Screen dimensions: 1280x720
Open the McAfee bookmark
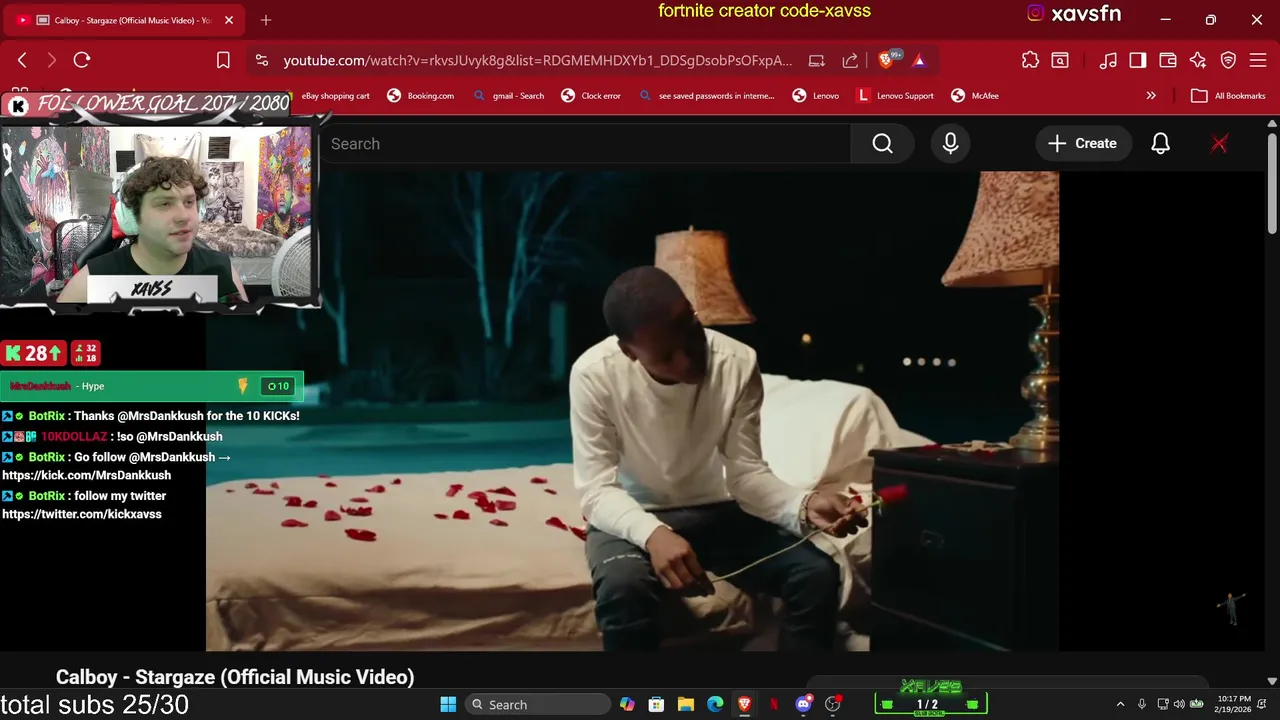pyautogui.click(x=974, y=96)
